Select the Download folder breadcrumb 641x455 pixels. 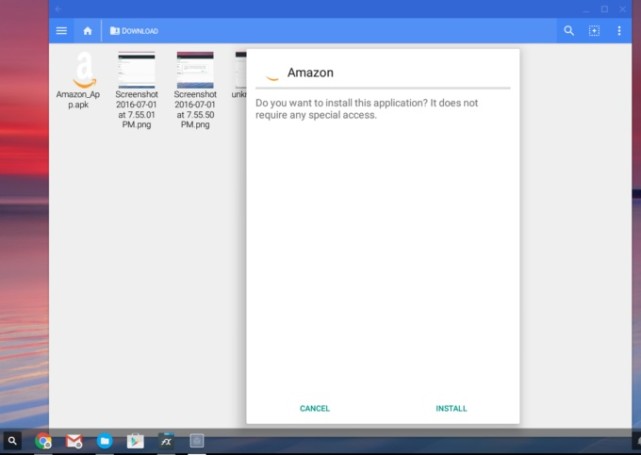click(x=134, y=31)
